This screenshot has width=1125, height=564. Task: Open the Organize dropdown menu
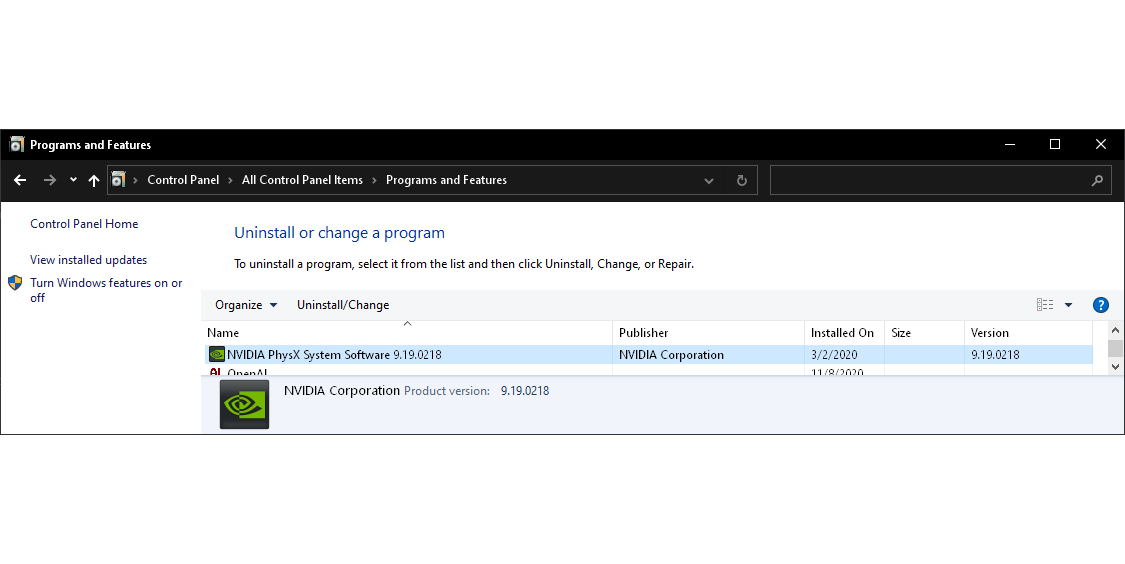(x=246, y=305)
